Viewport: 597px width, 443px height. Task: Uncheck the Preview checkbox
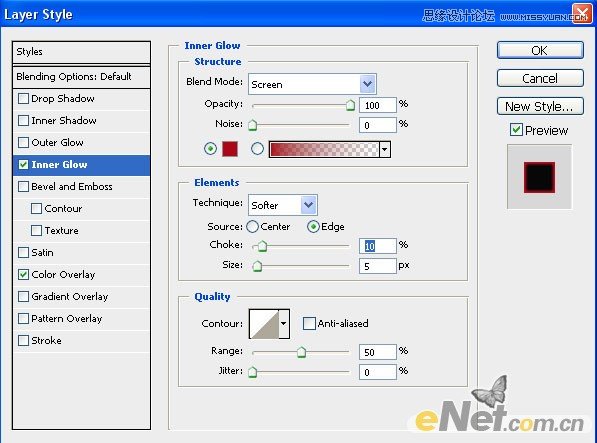coord(516,130)
